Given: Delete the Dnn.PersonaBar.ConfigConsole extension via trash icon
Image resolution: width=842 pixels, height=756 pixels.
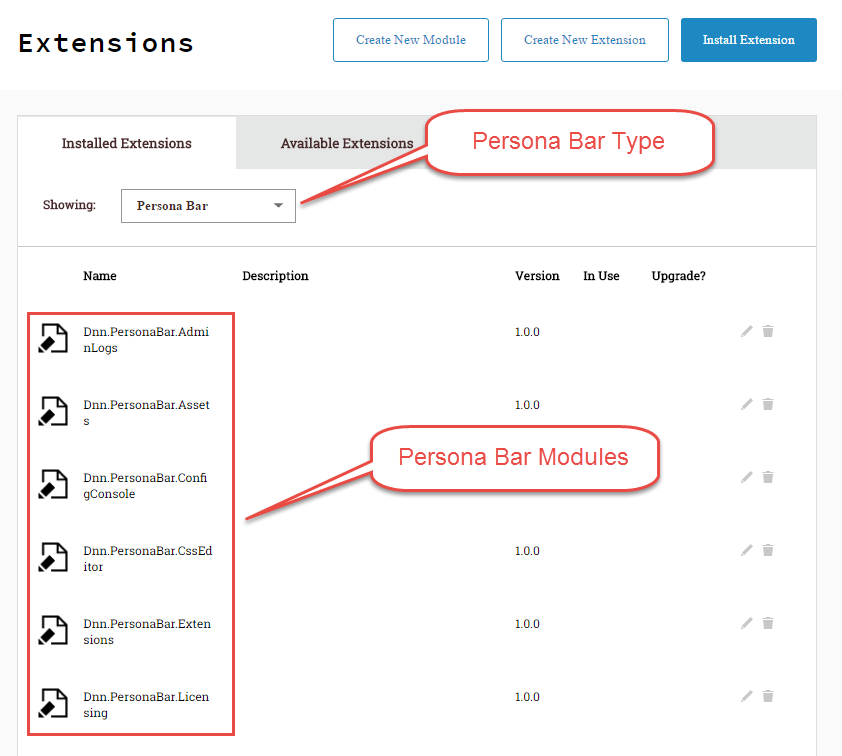Looking at the screenshot, I should 768,477.
